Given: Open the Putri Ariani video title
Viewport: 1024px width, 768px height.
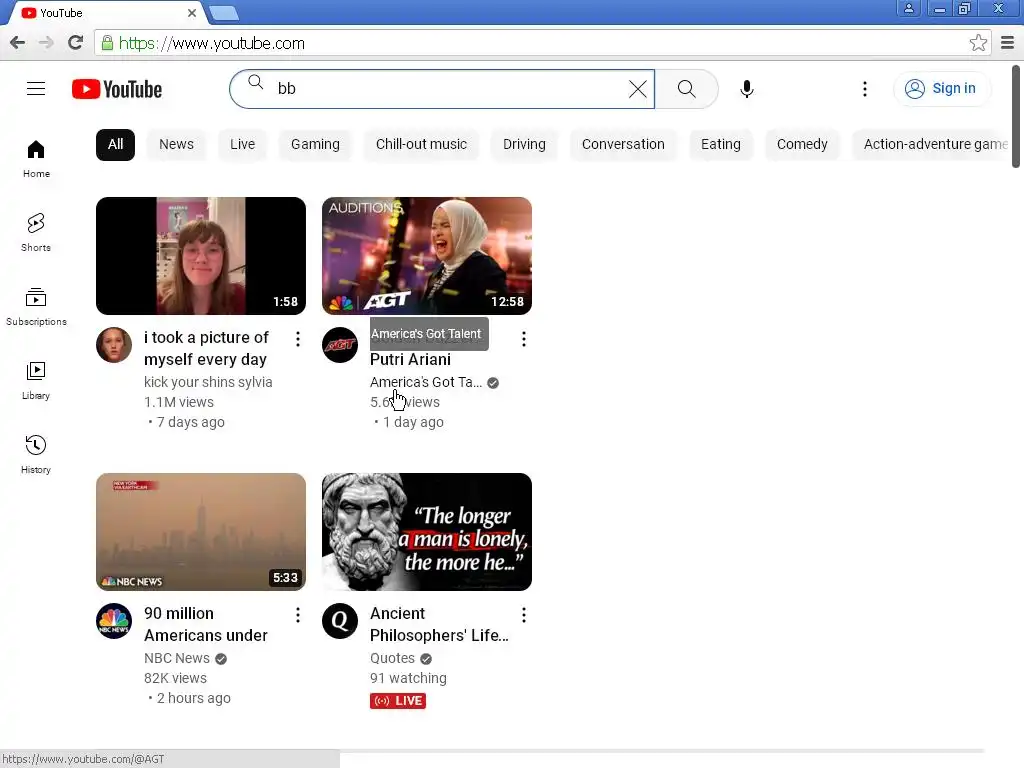Looking at the screenshot, I should [410, 359].
